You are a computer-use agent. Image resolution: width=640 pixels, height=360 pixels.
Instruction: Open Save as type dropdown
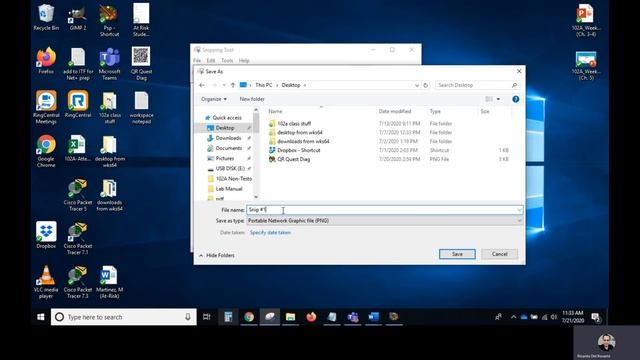click(384, 220)
